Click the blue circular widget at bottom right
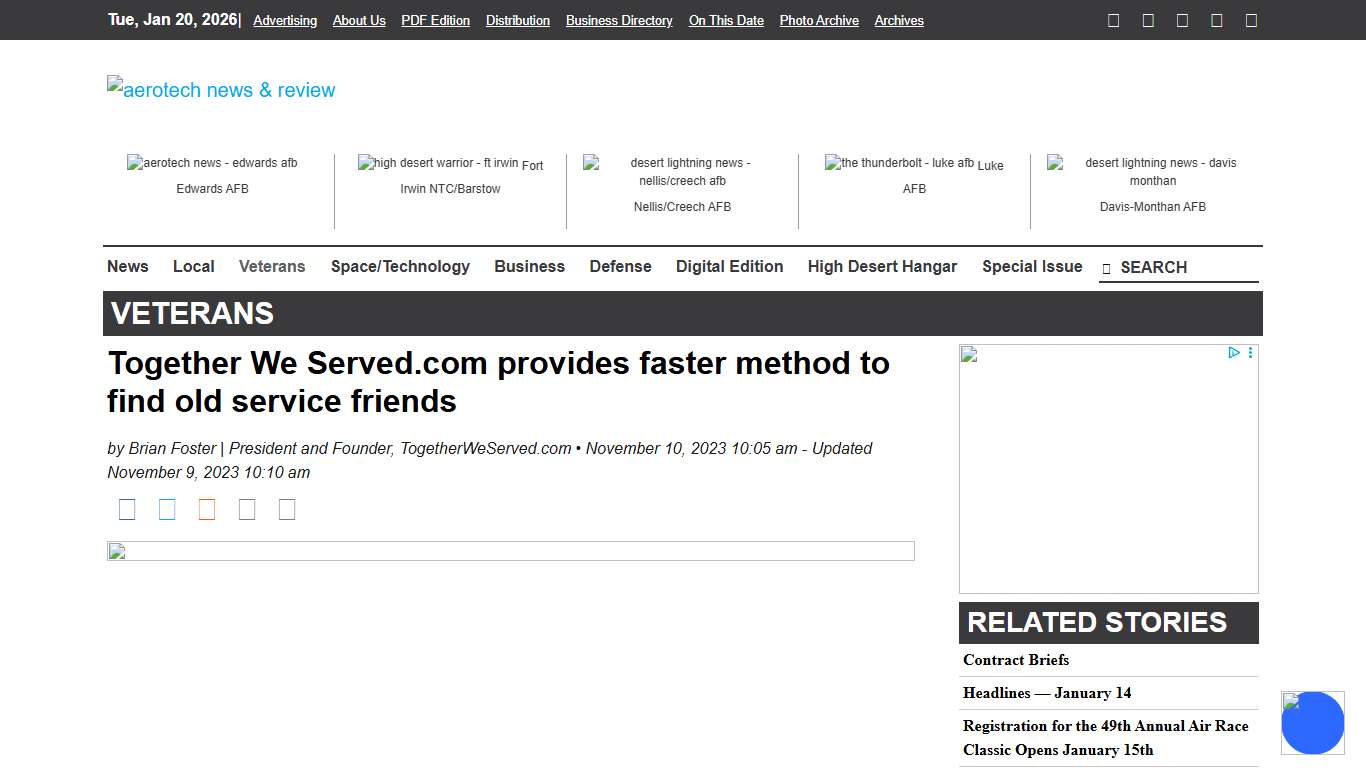 (1313, 722)
